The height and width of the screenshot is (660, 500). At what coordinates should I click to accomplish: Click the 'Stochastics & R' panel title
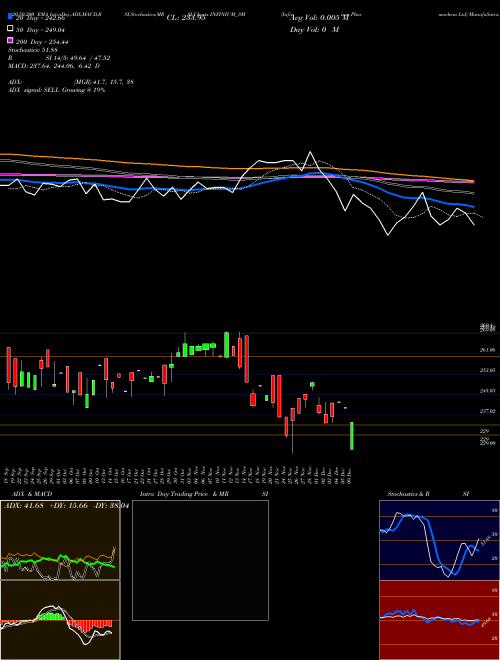tap(408, 494)
